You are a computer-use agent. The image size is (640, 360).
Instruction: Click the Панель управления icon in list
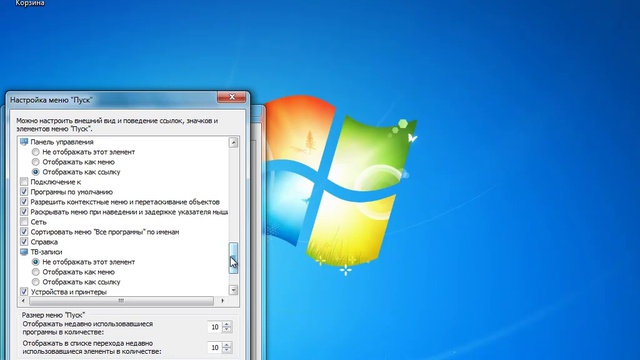pos(24,142)
